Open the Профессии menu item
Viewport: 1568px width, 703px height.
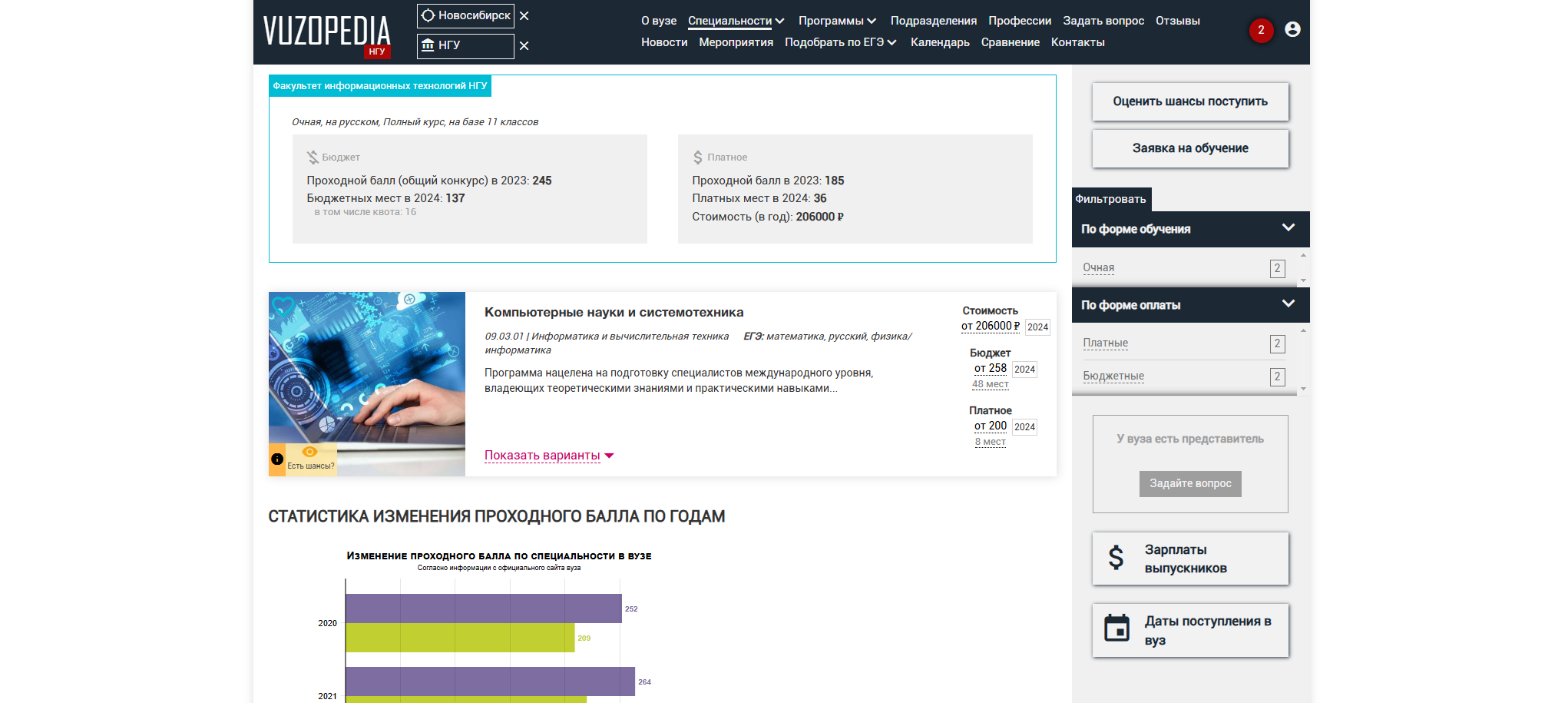(x=1020, y=21)
